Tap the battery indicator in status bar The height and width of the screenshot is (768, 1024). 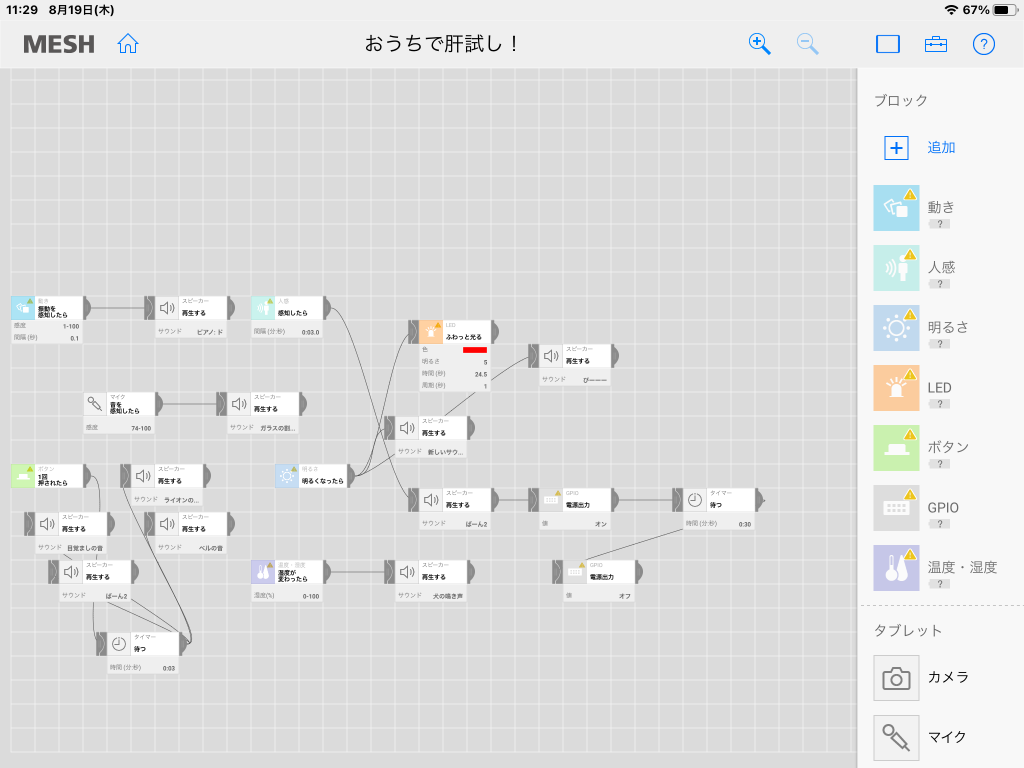pyautogui.click(x=1004, y=10)
